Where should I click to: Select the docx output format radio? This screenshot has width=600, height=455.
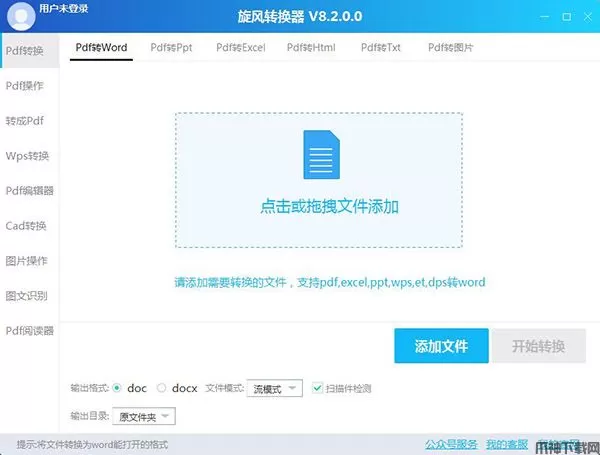point(161,388)
